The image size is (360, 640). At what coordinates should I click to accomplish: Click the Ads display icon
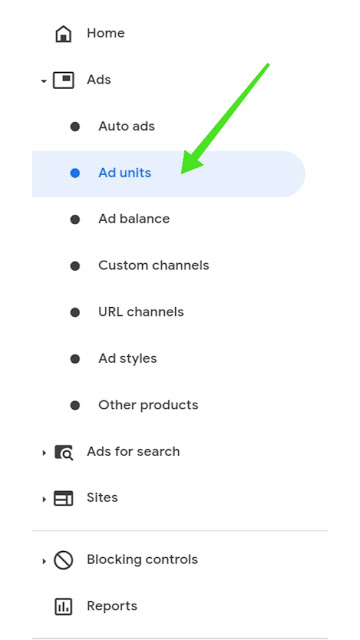63,80
